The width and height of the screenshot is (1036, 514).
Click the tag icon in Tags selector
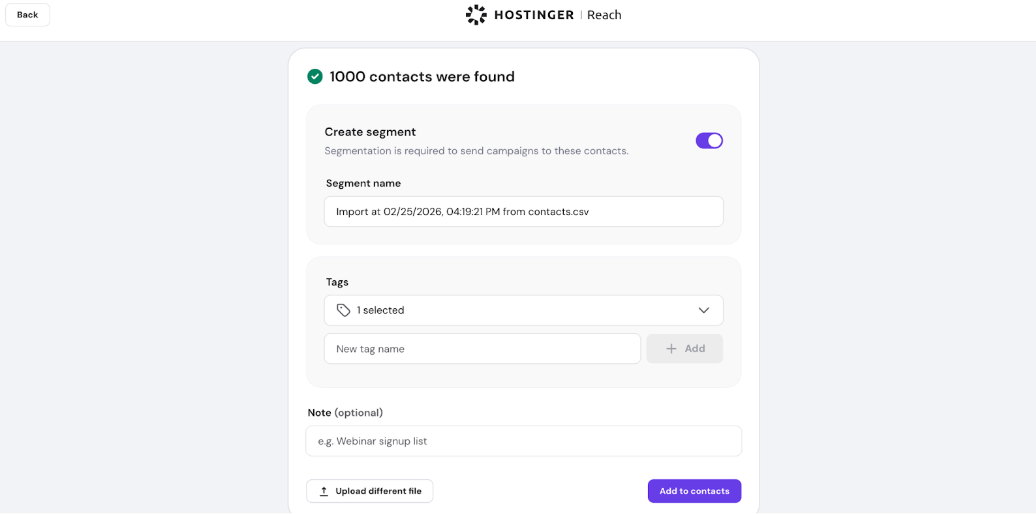tap(343, 310)
